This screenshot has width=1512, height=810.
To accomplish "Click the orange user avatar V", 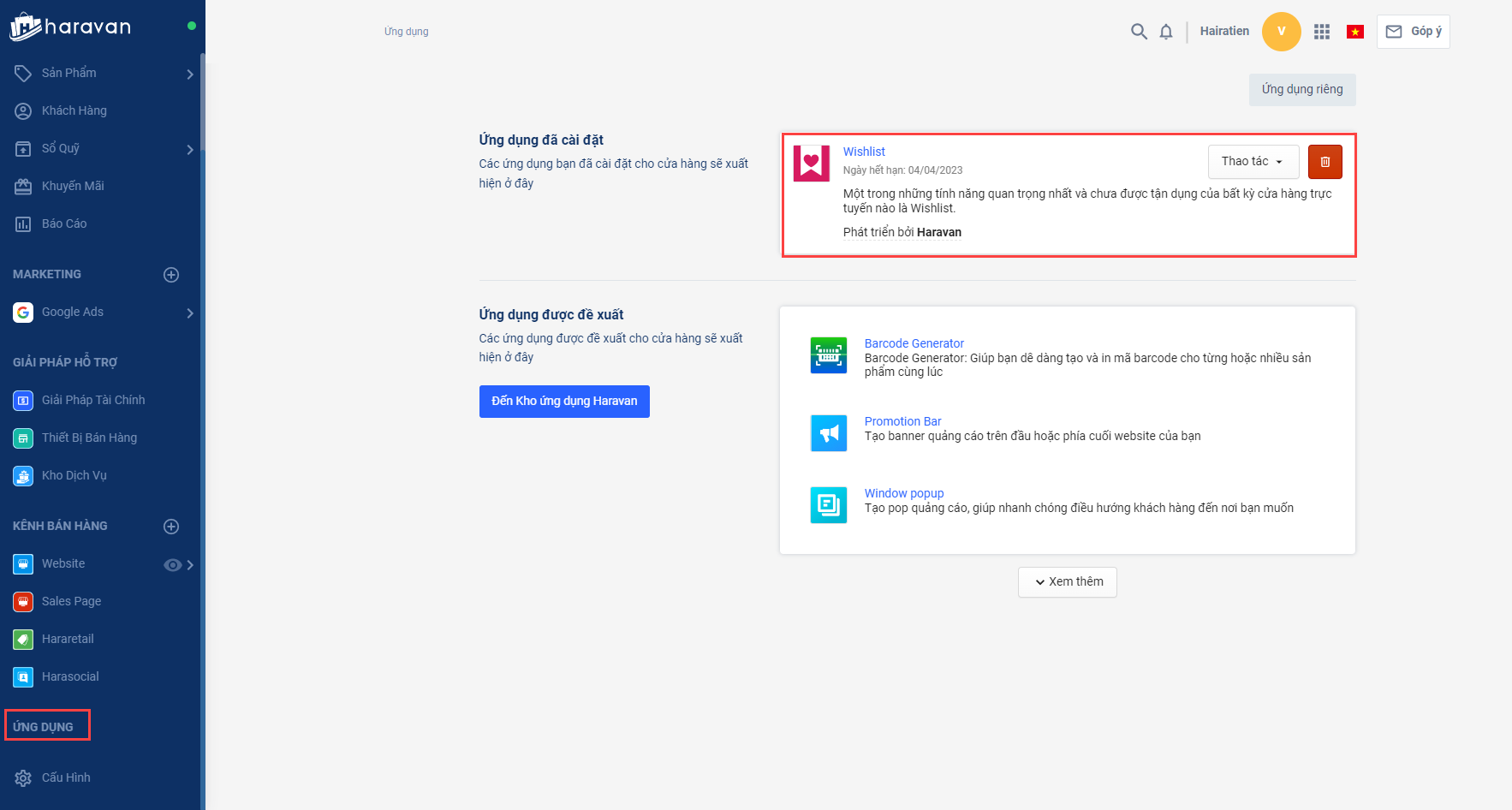I will pos(1281,32).
